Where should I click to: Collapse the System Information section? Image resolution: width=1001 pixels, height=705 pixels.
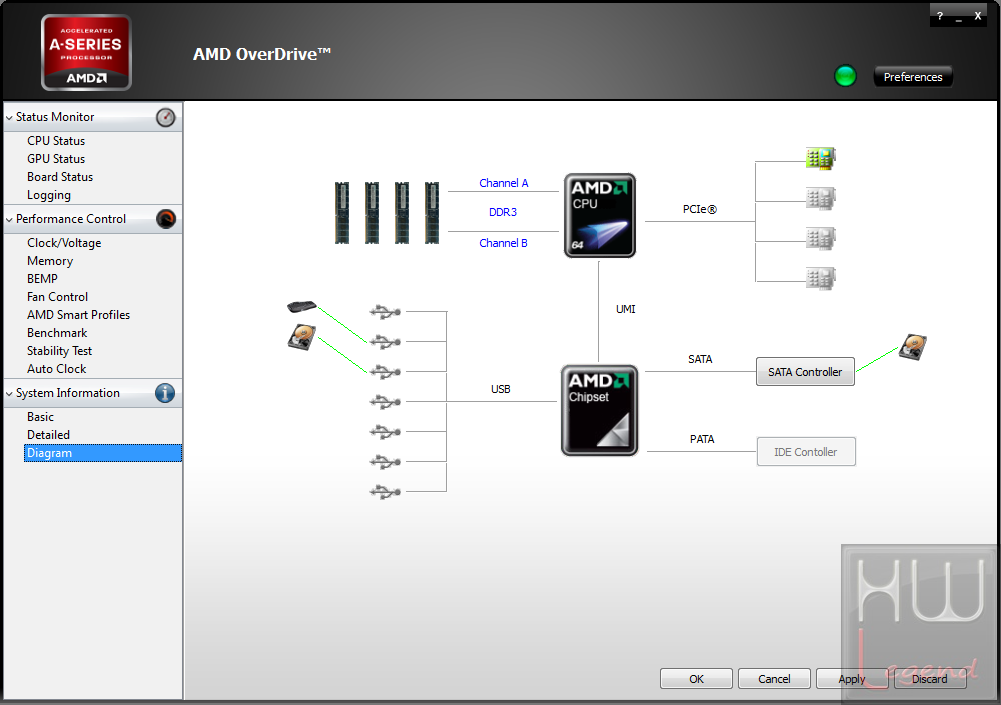pos(9,393)
